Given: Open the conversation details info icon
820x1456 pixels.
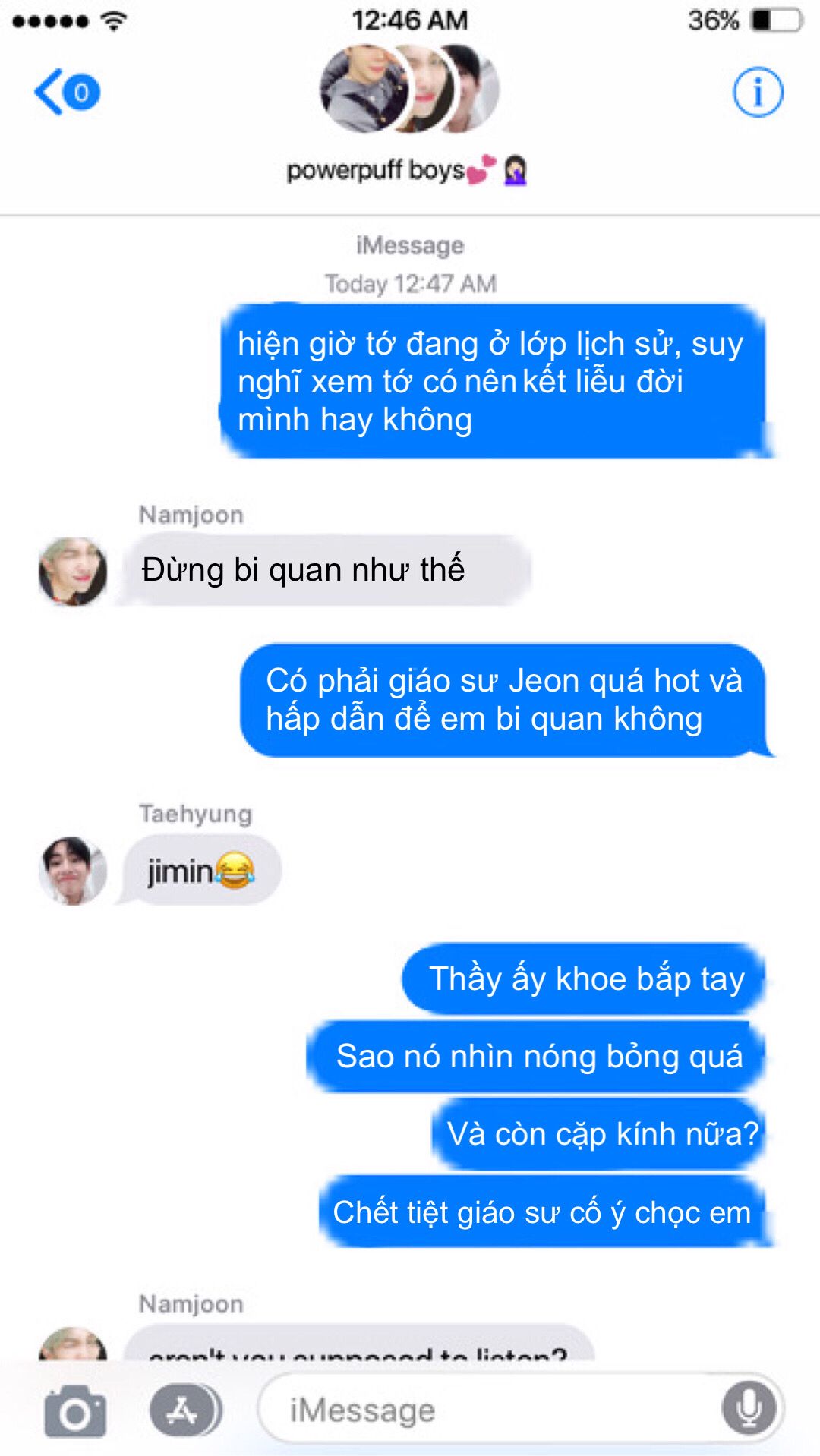Looking at the screenshot, I should [x=758, y=93].
